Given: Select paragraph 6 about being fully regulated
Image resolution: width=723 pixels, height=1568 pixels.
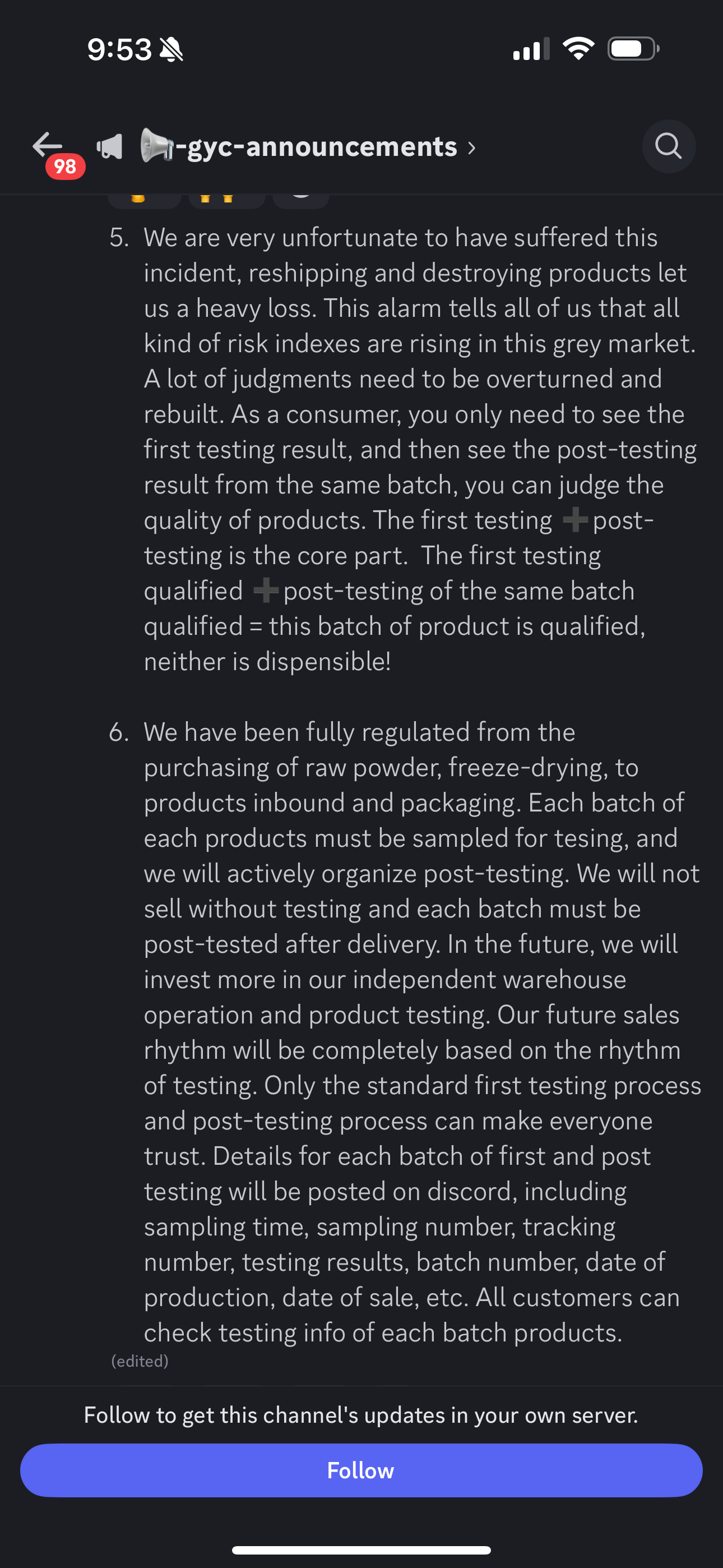Looking at the screenshot, I should point(405,1032).
